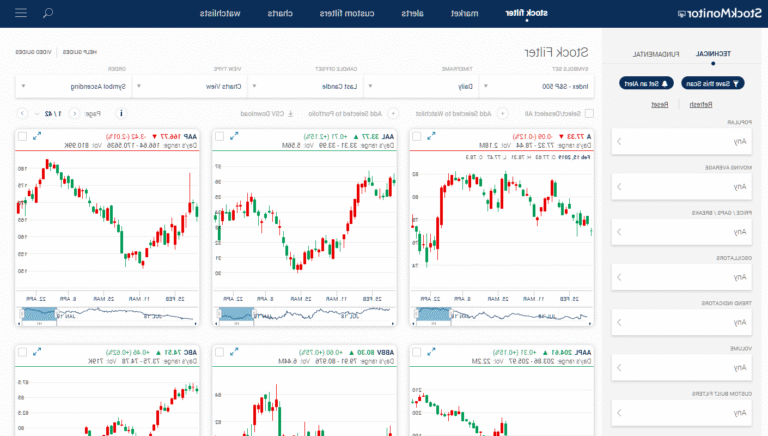This screenshot has height=436, width=768.
Task: Expand the ABC chart to fullscreen
Action: pyautogui.click(x=37, y=351)
